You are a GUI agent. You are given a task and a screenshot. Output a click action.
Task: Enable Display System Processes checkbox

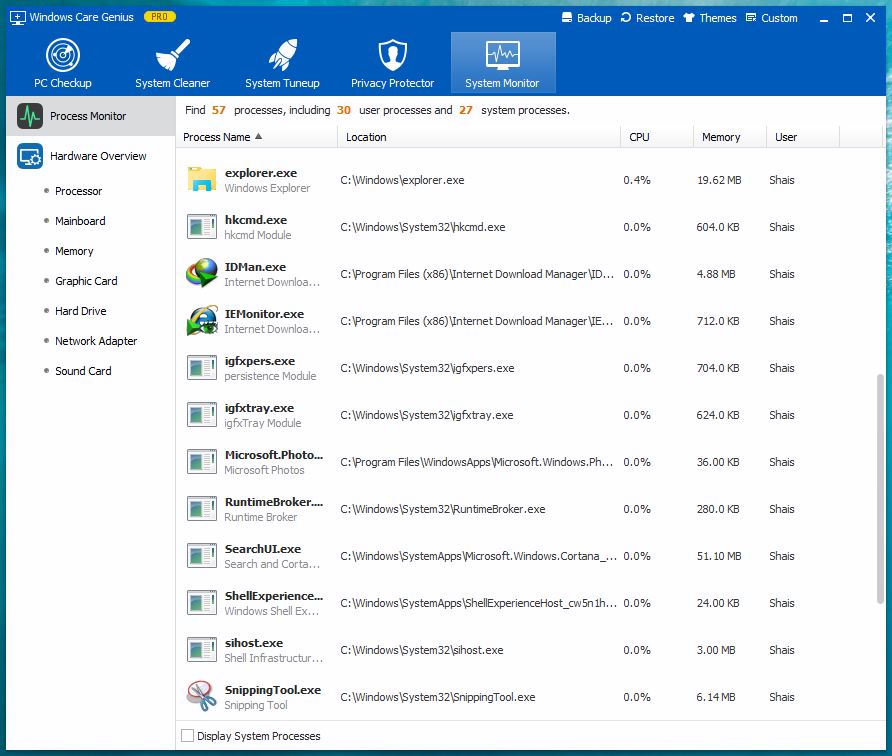click(187, 736)
